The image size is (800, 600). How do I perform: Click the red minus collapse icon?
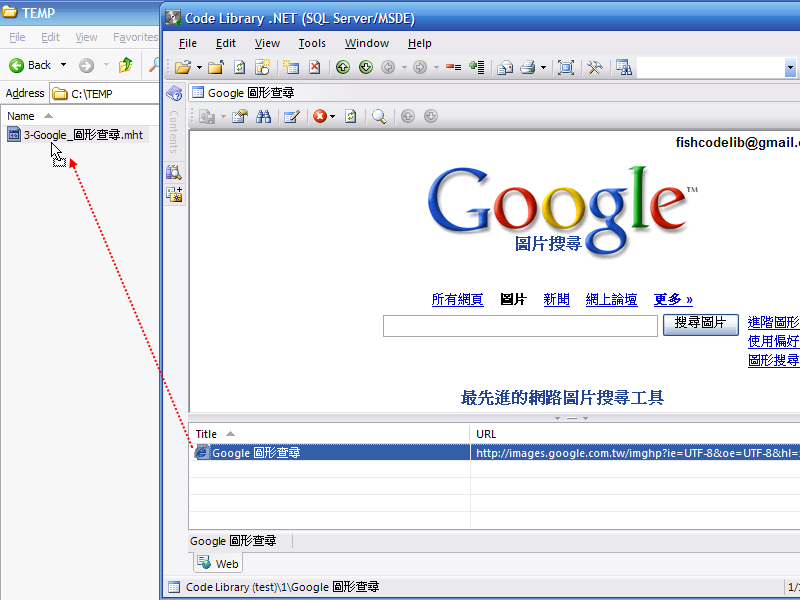[453, 67]
